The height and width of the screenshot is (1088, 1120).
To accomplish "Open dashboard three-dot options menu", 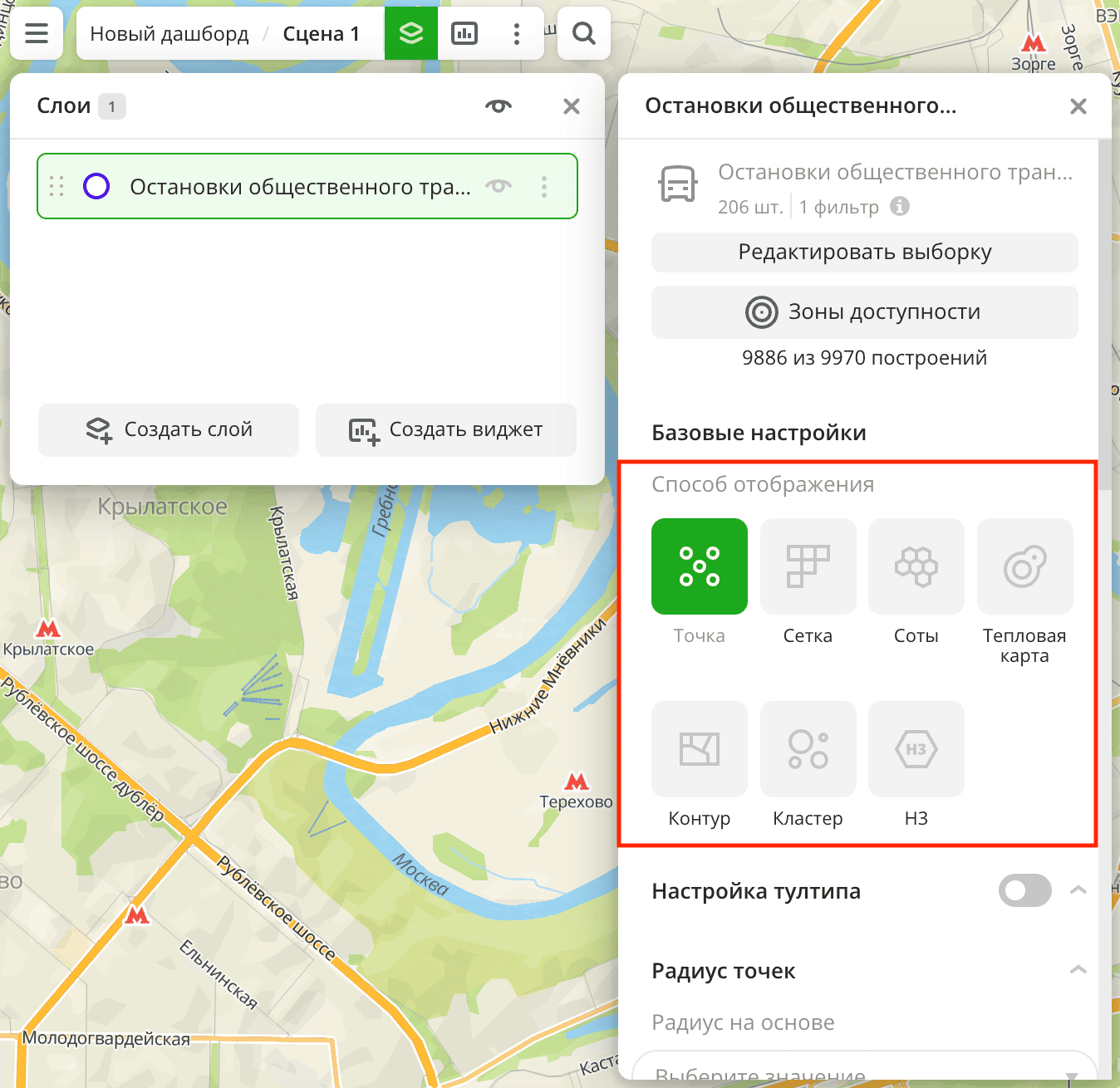I will [x=516, y=33].
